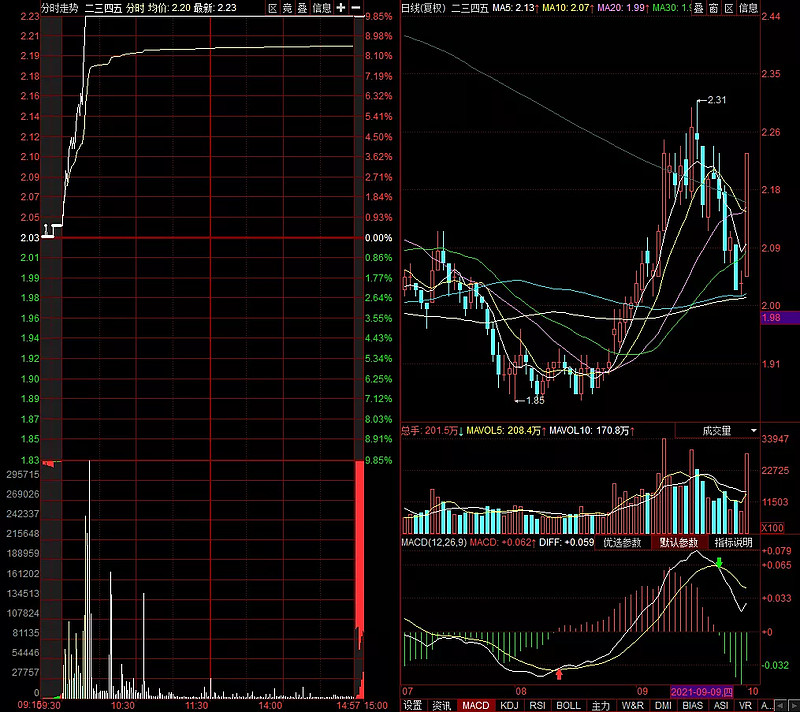The height and width of the screenshot is (712, 800).
Task: Click the plus zoom-in button on intraday chart
Action: [x=342, y=8]
